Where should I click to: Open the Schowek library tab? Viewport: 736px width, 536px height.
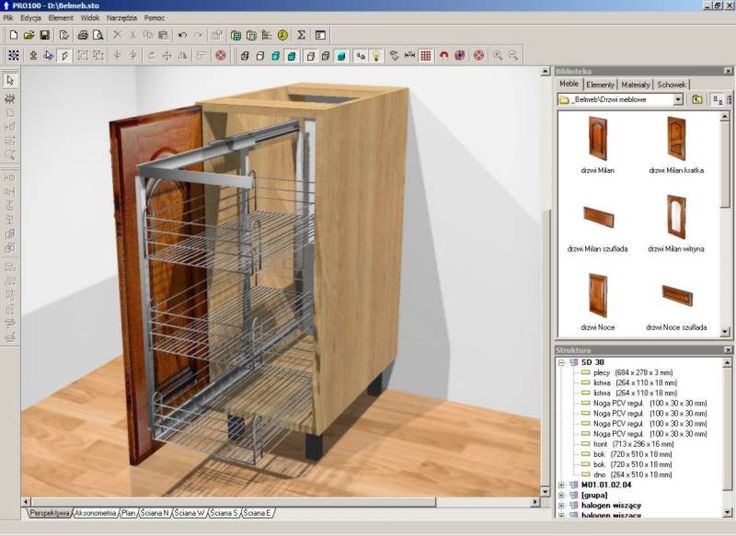point(671,84)
